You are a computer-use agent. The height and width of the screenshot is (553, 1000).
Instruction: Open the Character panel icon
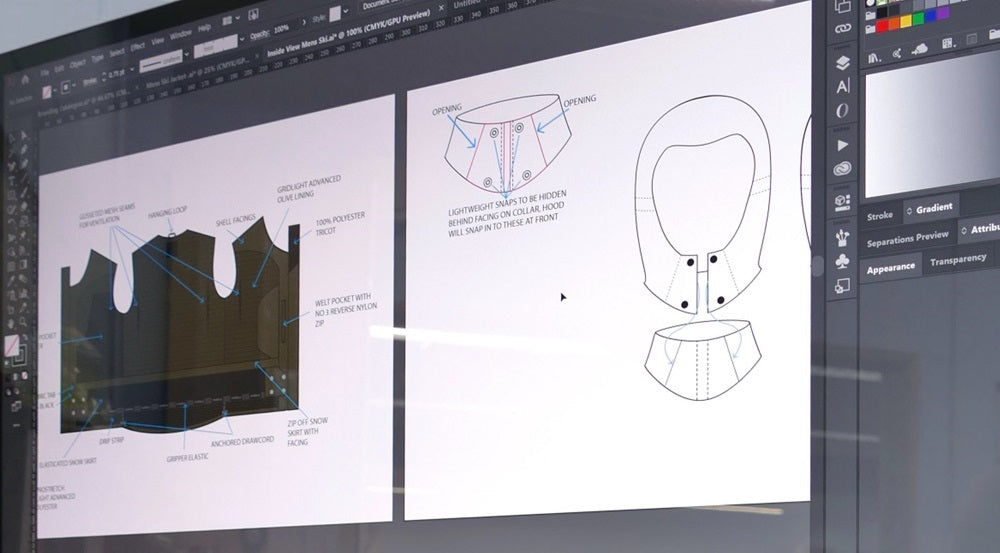click(843, 87)
